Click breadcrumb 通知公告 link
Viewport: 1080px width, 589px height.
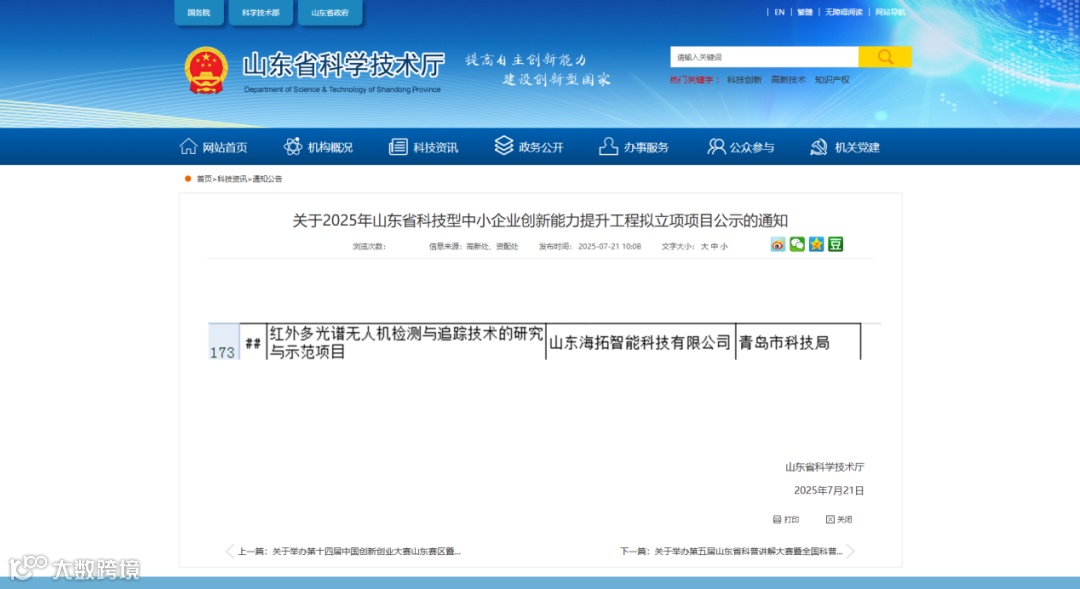click(x=267, y=179)
